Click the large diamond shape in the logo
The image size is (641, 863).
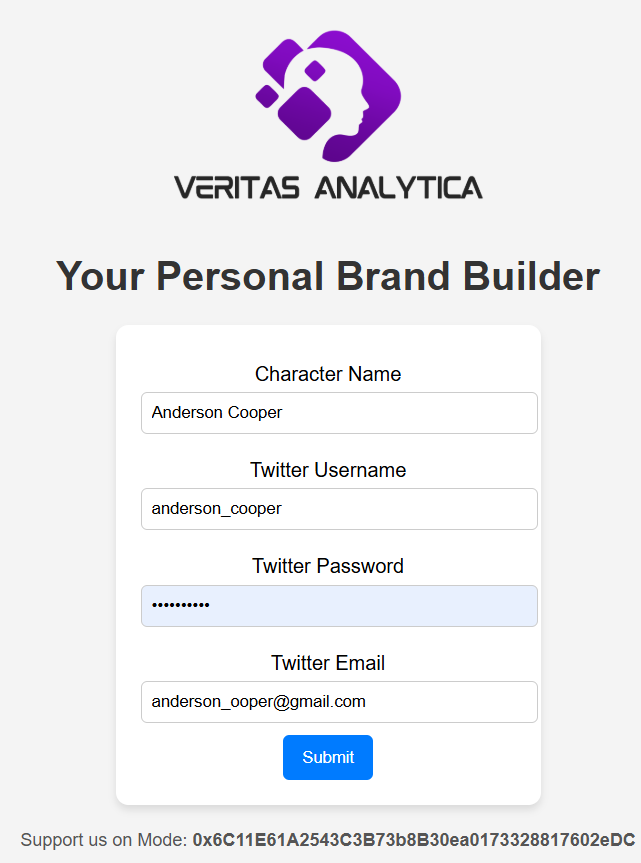coord(303,112)
